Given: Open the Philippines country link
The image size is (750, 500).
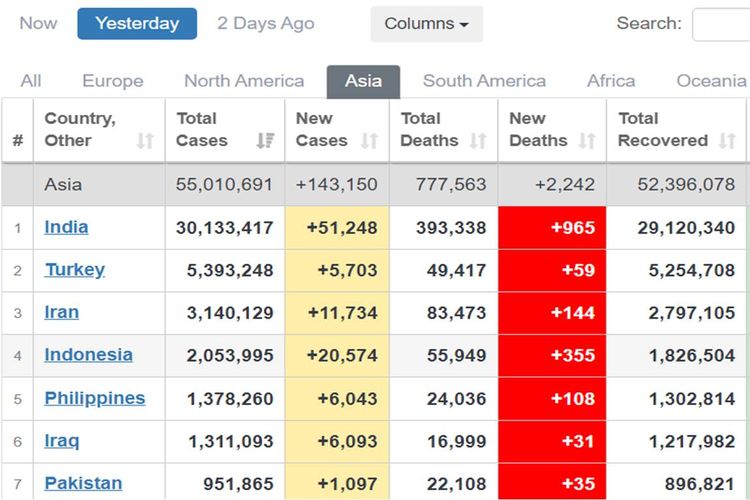Looking at the screenshot, I should 95,399.
